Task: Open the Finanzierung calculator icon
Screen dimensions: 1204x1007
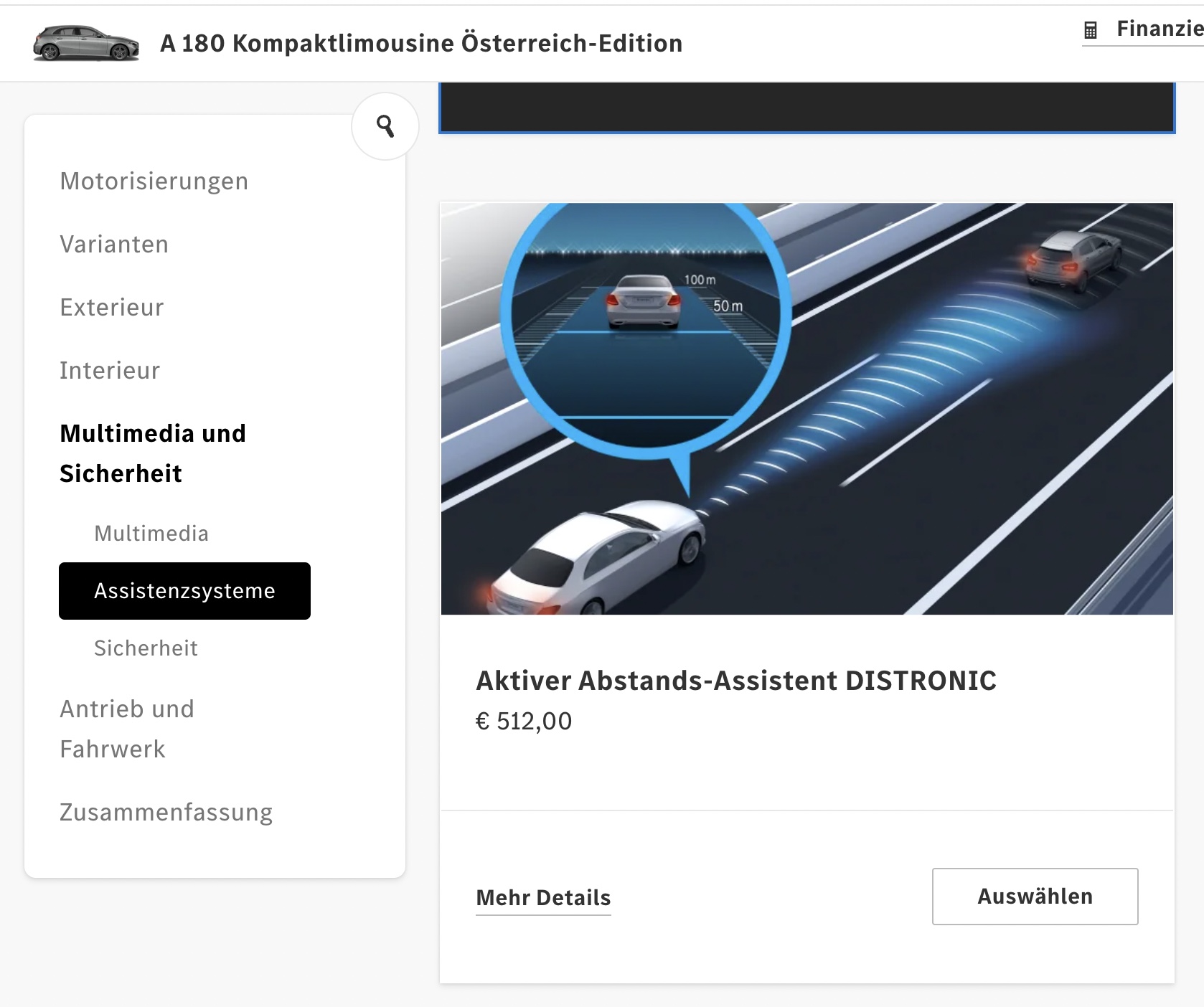Action: 1091,30
